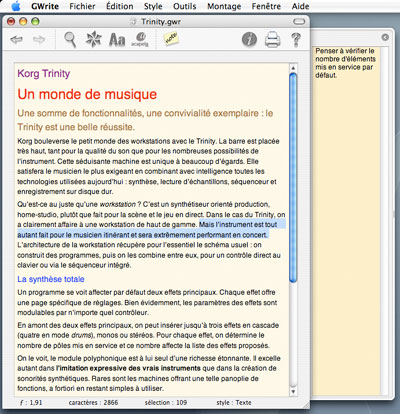Open the Apple menu

(16, 6)
